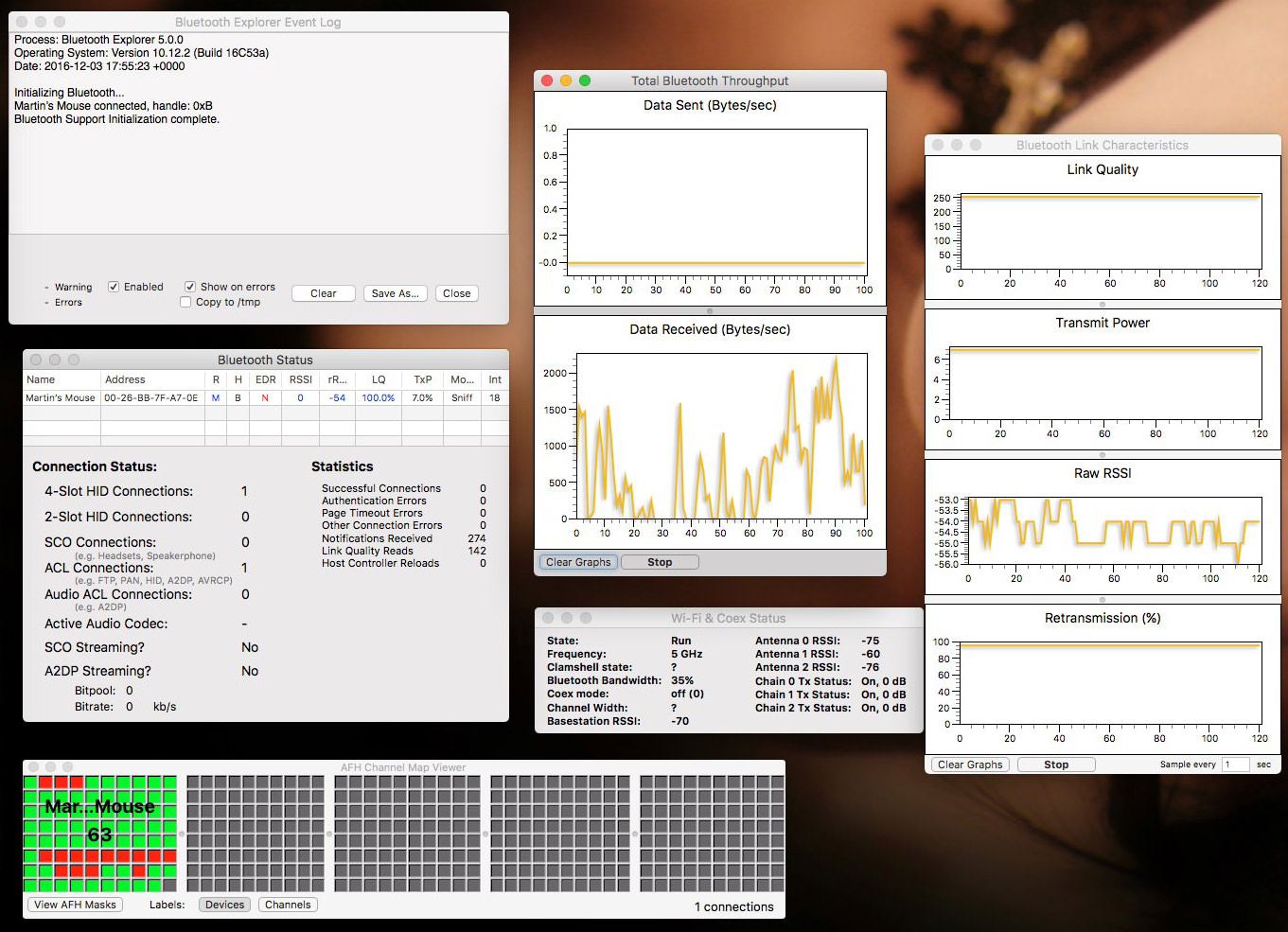Stop the Link Characteristics sampling
The width and height of the screenshot is (1288, 932).
pos(1056,765)
